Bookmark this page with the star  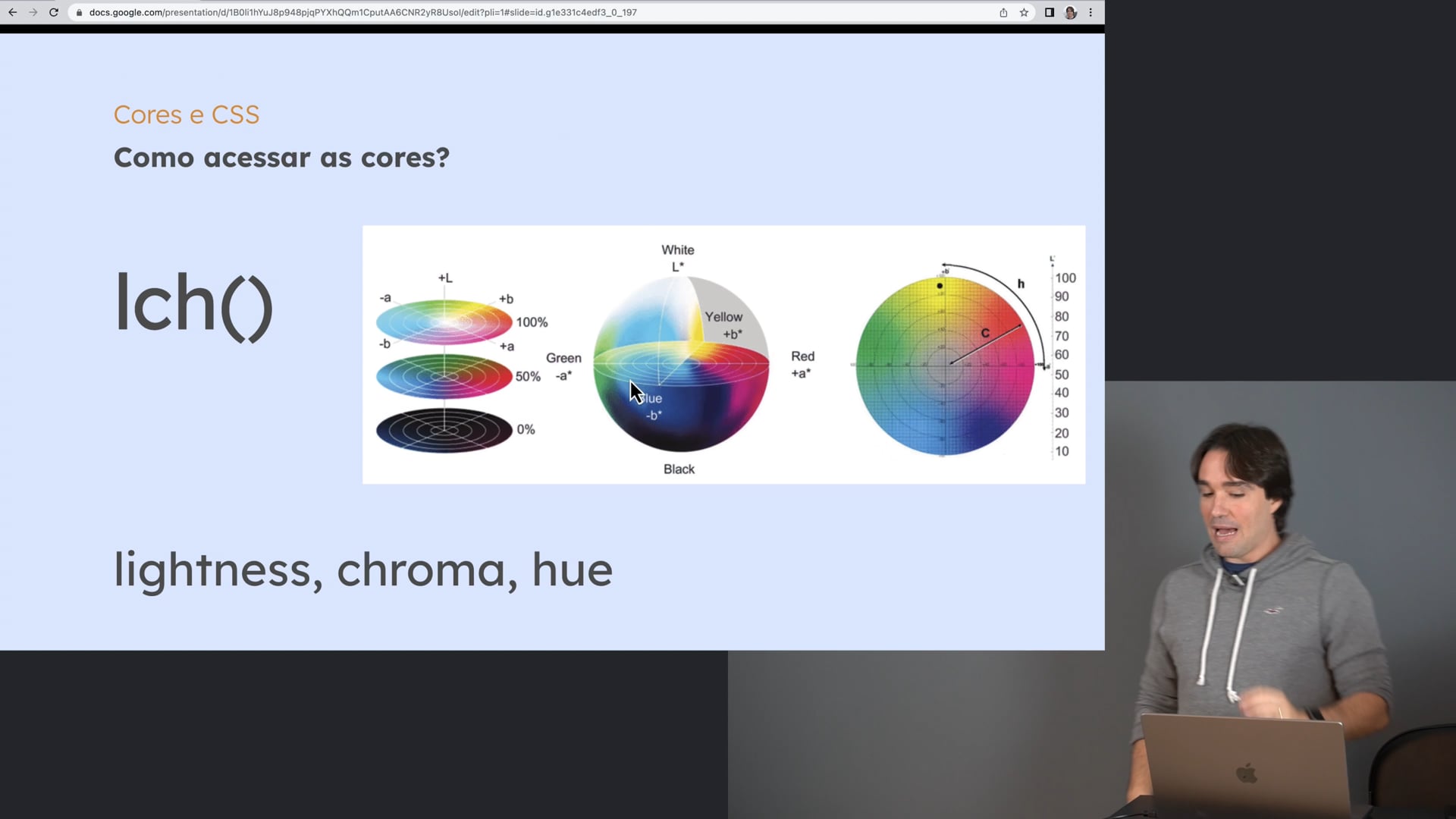point(1024,12)
